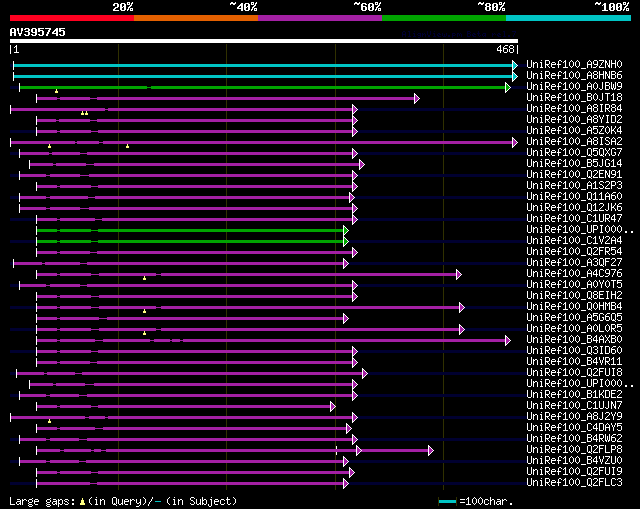Click the cyan ~100% legend segment
This screenshot has height=509, width=640.
pyautogui.click(x=569, y=18)
